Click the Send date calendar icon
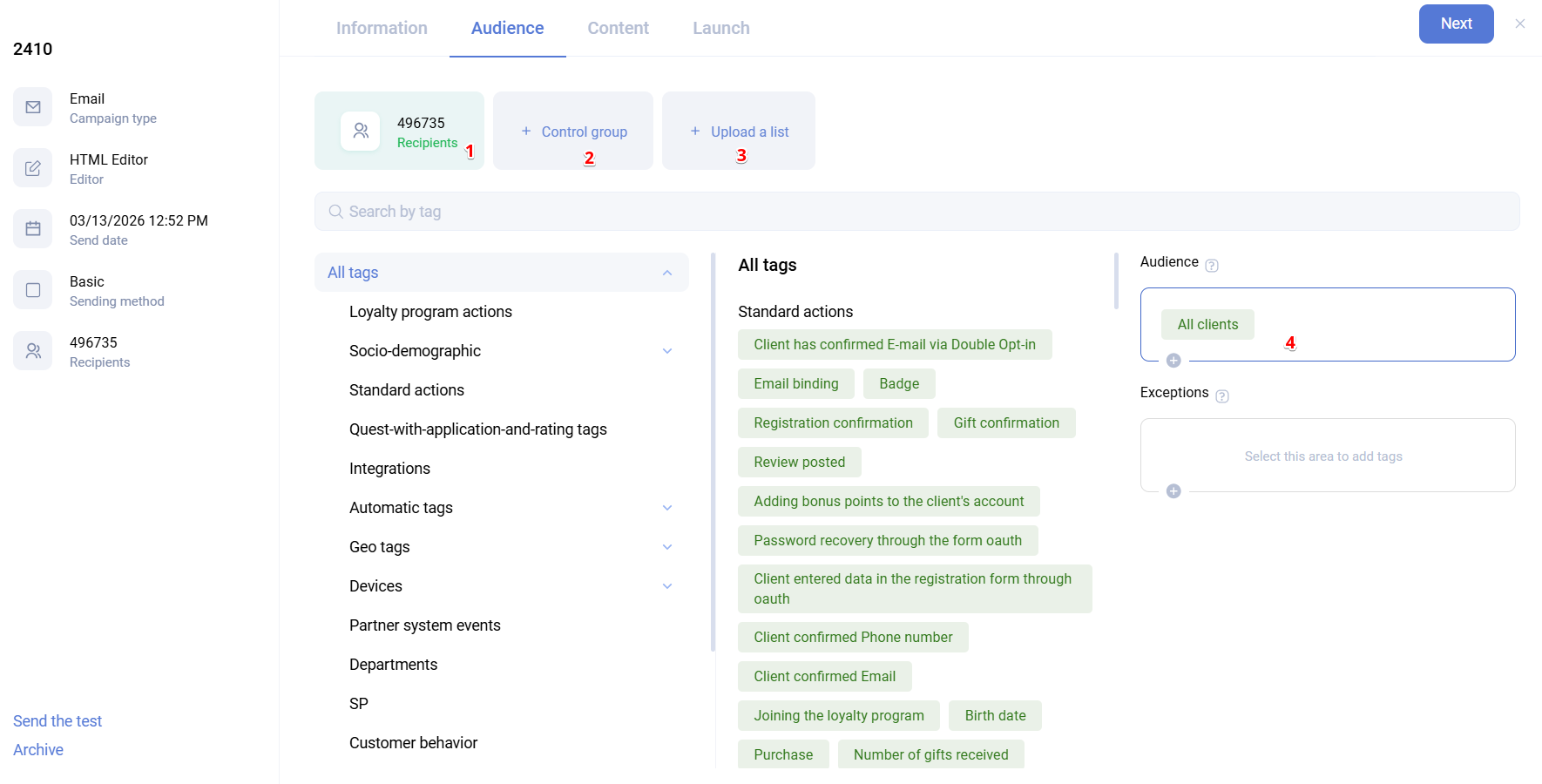The height and width of the screenshot is (784, 1542). (33, 229)
